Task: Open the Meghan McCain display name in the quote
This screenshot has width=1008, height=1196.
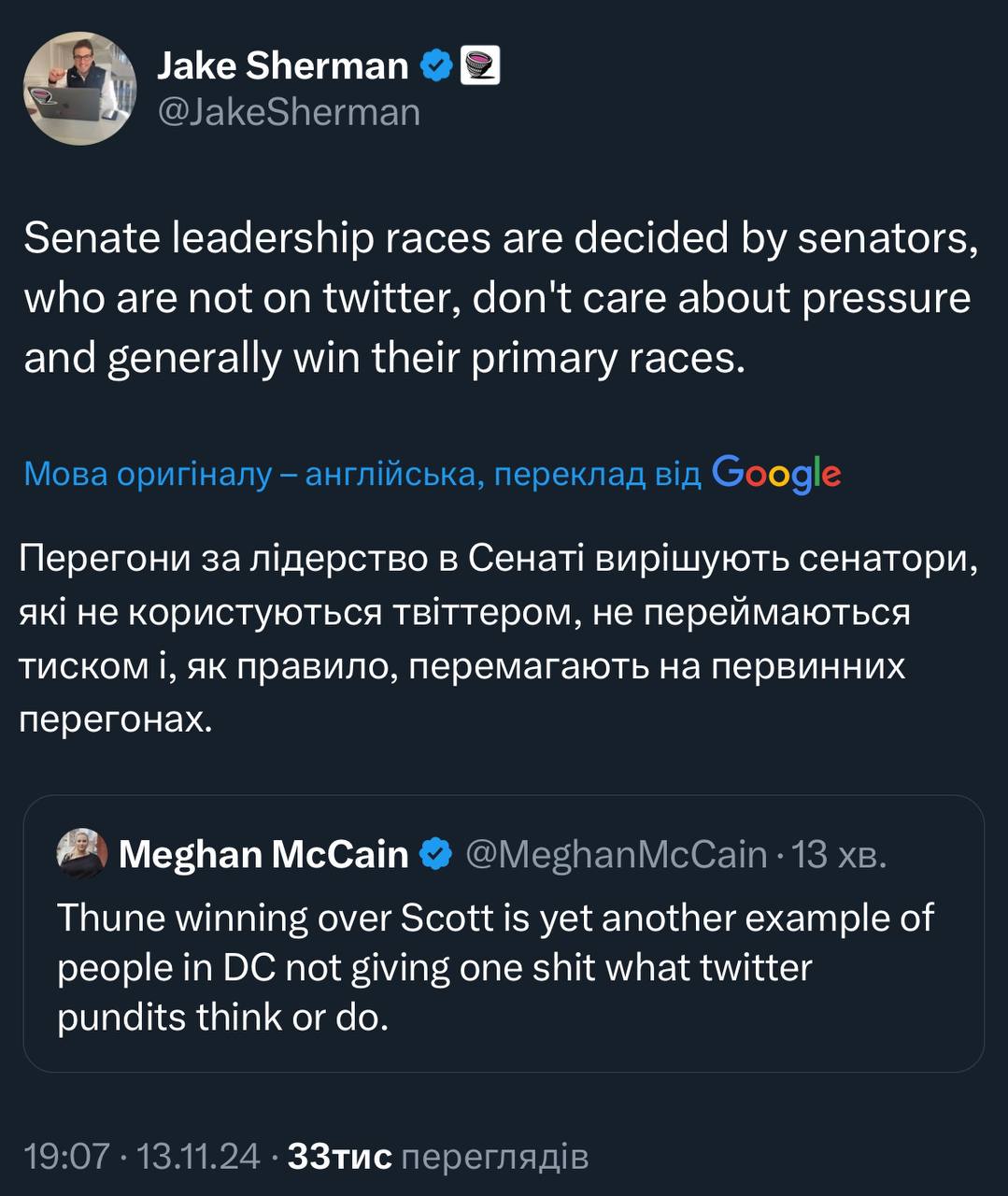Action: [x=263, y=854]
